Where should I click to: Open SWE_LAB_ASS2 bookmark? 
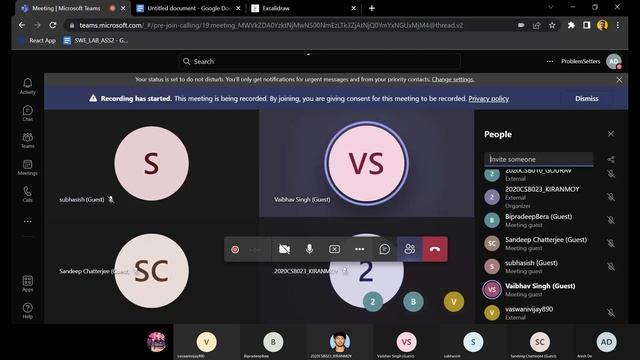tap(96, 40)
